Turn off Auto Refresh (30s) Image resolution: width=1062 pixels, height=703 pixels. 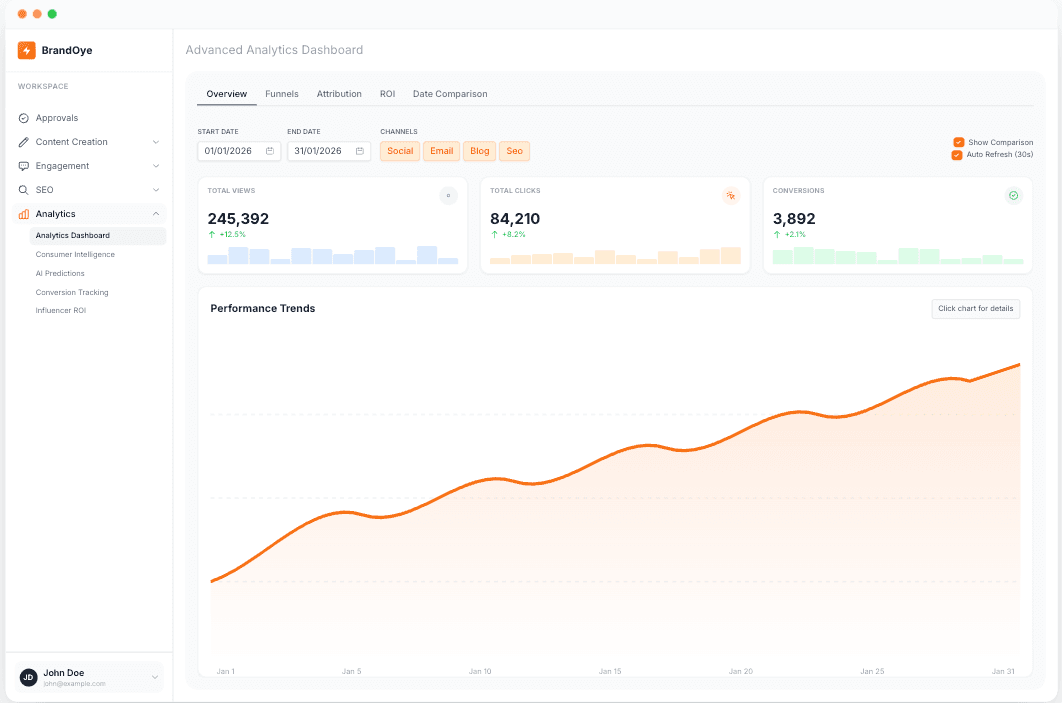(957, 155)
